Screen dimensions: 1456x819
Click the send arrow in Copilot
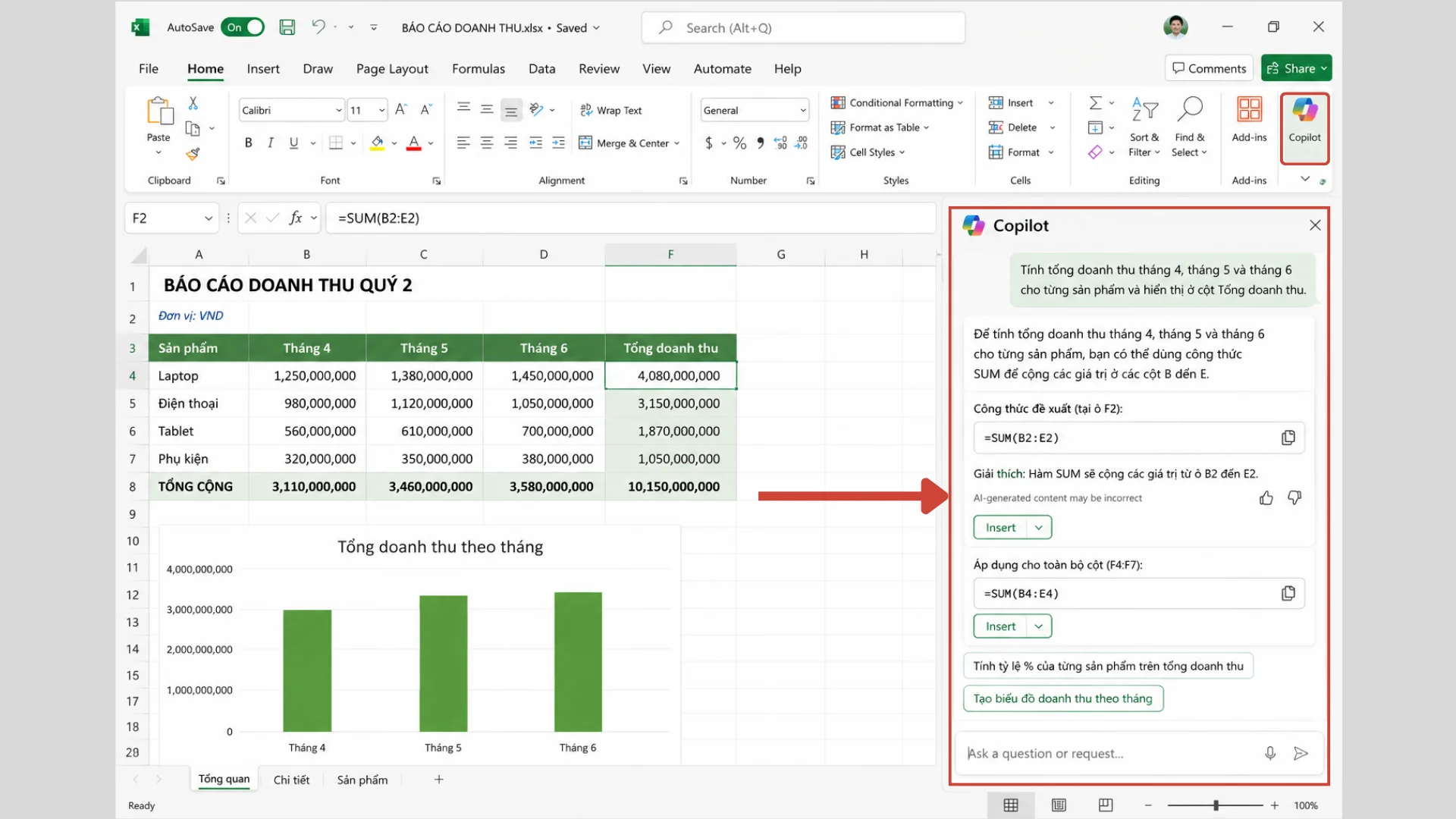pyautogui.click(x=1301, y=753)
